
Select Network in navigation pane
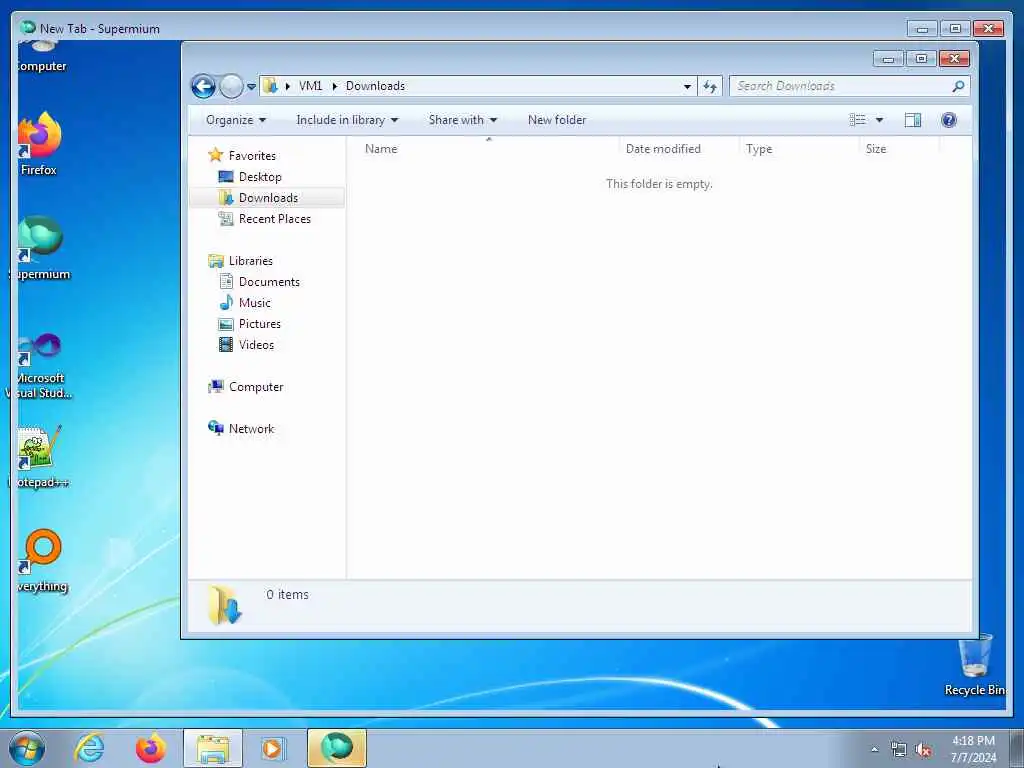pos(251,428)
